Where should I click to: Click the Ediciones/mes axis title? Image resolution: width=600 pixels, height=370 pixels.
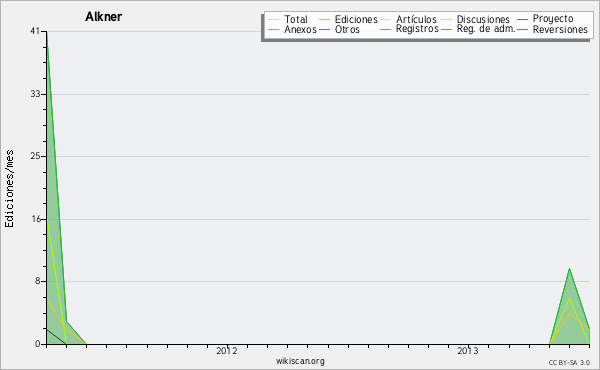point(9,189)
